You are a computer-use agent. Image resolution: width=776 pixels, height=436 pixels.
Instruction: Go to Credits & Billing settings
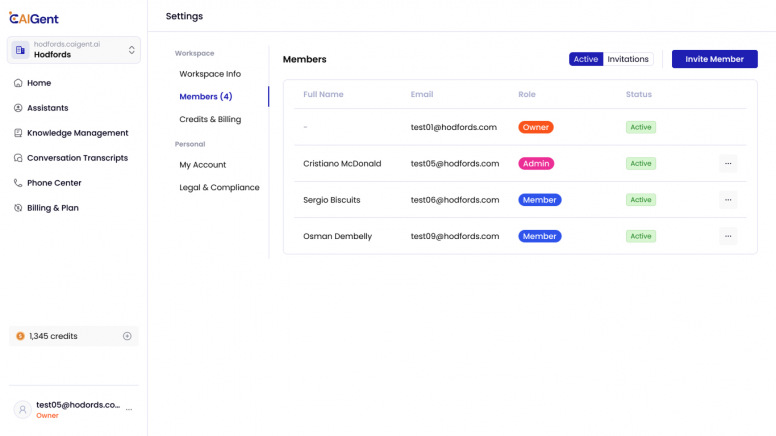pyautogui.click(x=210, y=119)
